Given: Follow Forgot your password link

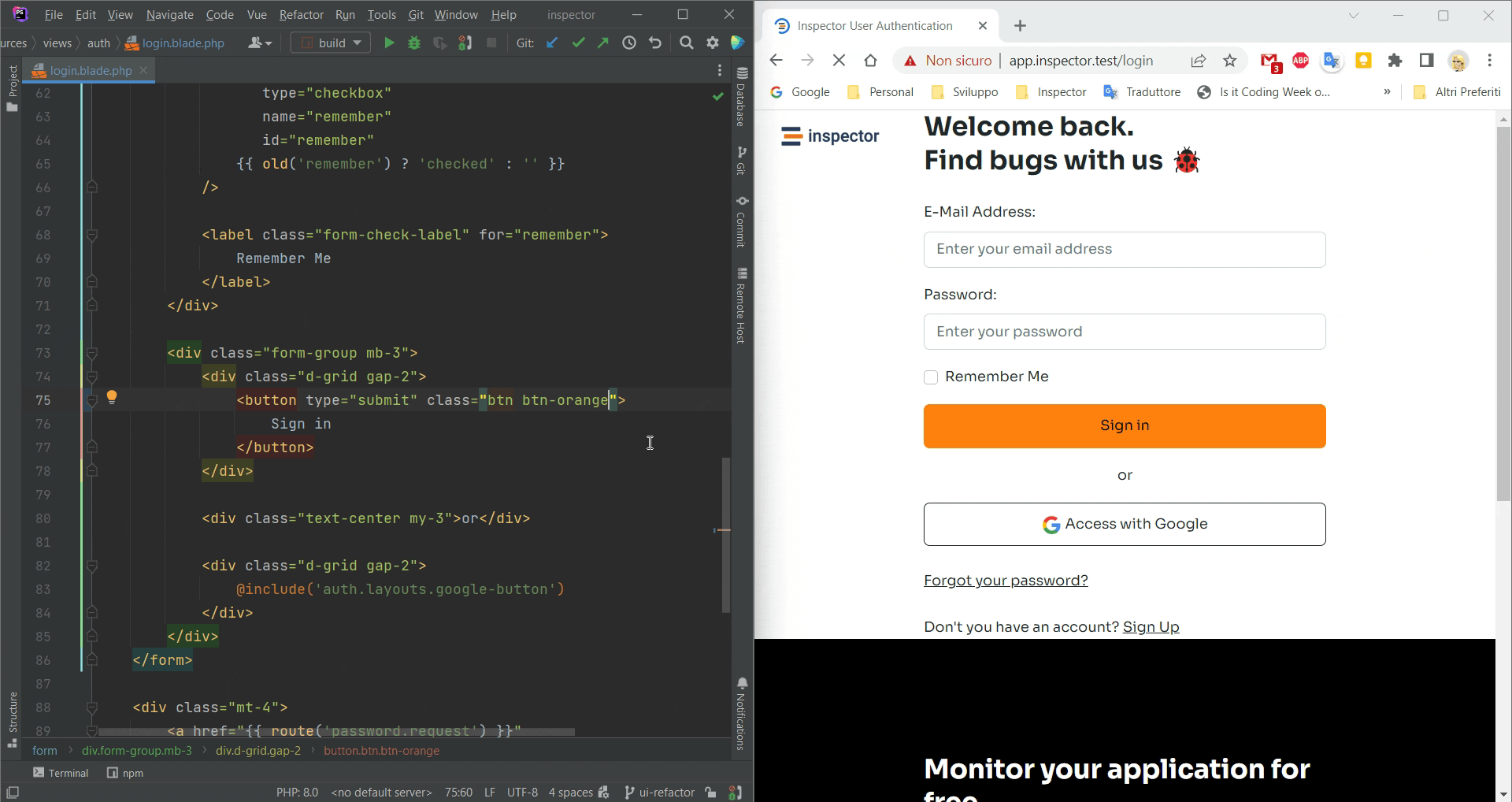Looking at the screenshot, I should tap(1006, 581).
